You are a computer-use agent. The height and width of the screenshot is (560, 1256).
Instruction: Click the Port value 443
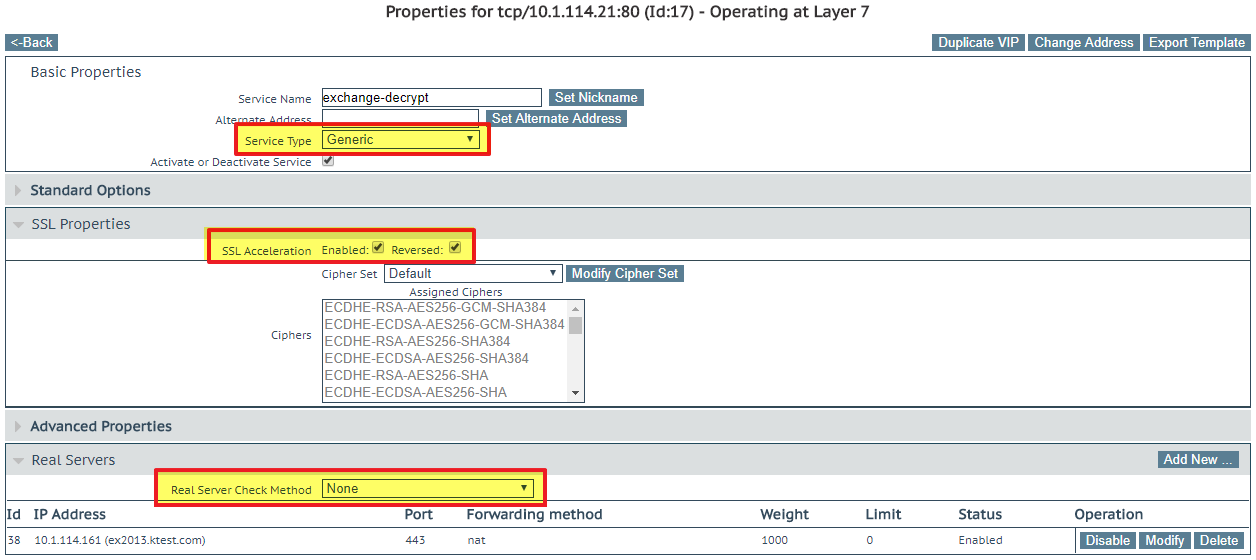pyautogui.click(x=414, y=540)
